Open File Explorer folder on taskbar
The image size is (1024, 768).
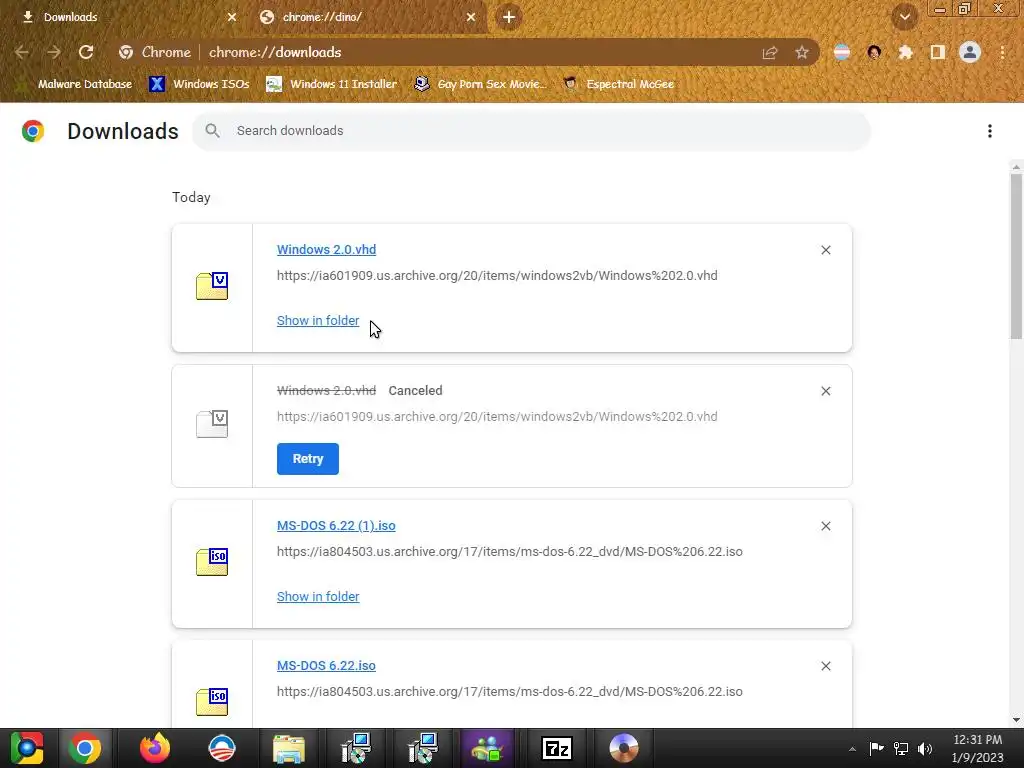tap(289, 748)
